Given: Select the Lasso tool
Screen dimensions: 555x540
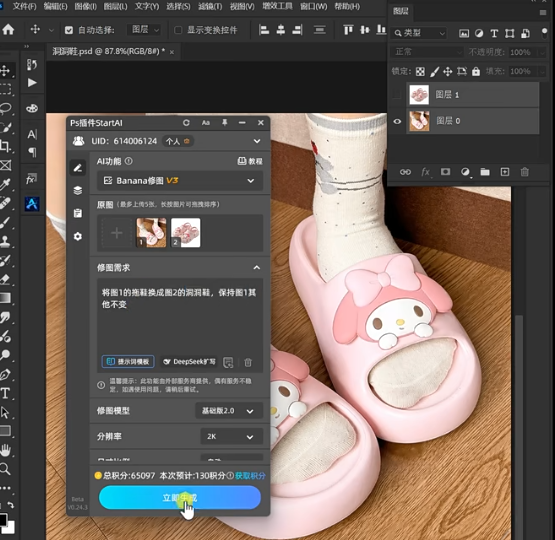Looking at the screenshot, I should point(5,108).
